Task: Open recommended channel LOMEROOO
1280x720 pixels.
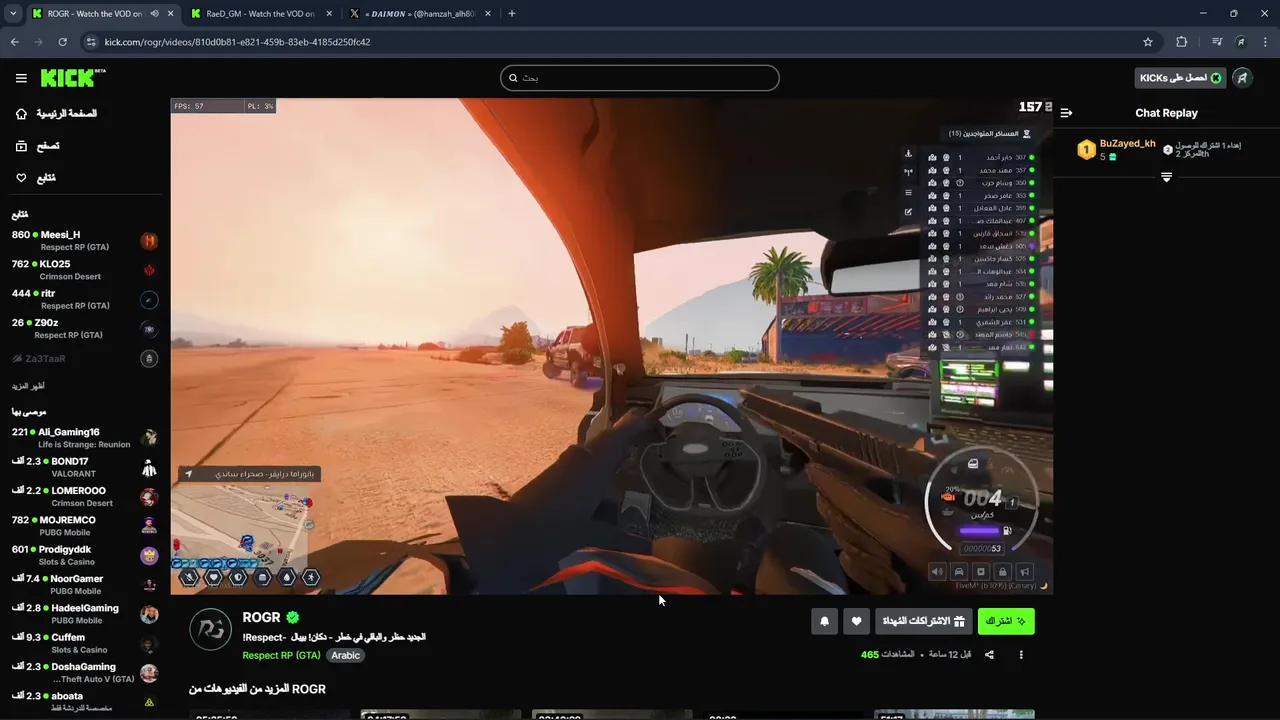Action: [85, 496]
